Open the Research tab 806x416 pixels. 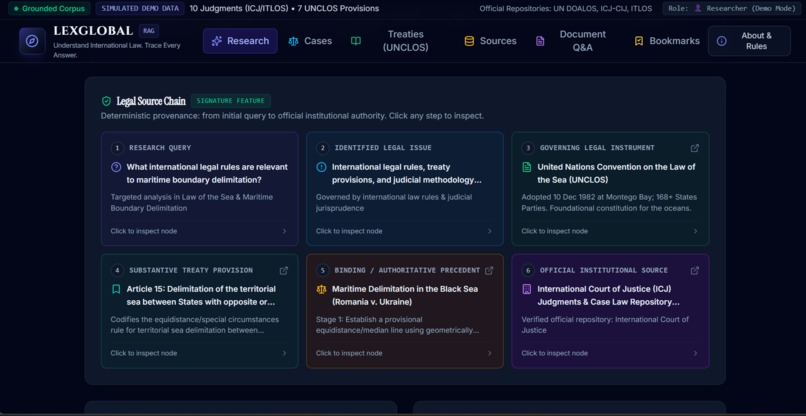[240, 41]
